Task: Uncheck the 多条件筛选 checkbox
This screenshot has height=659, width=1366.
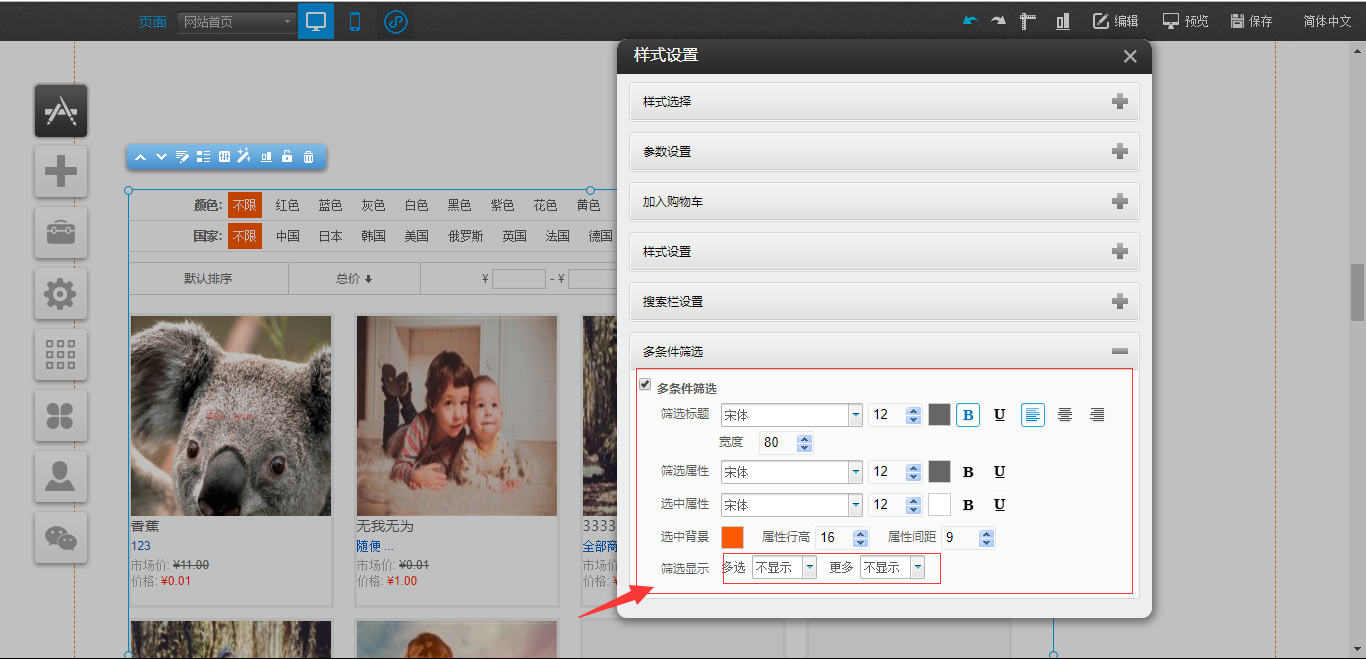Action: click(x=645, y=385)
